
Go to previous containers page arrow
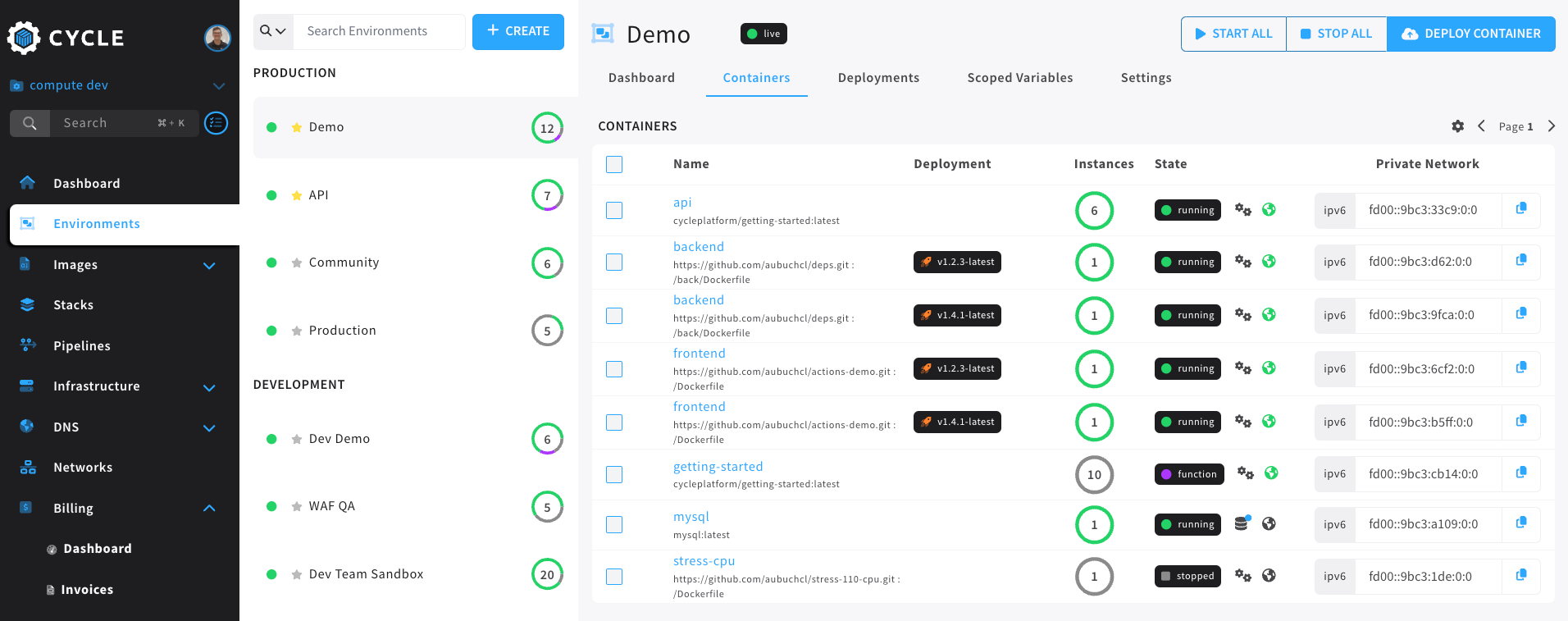click(x=1481, y=126)
